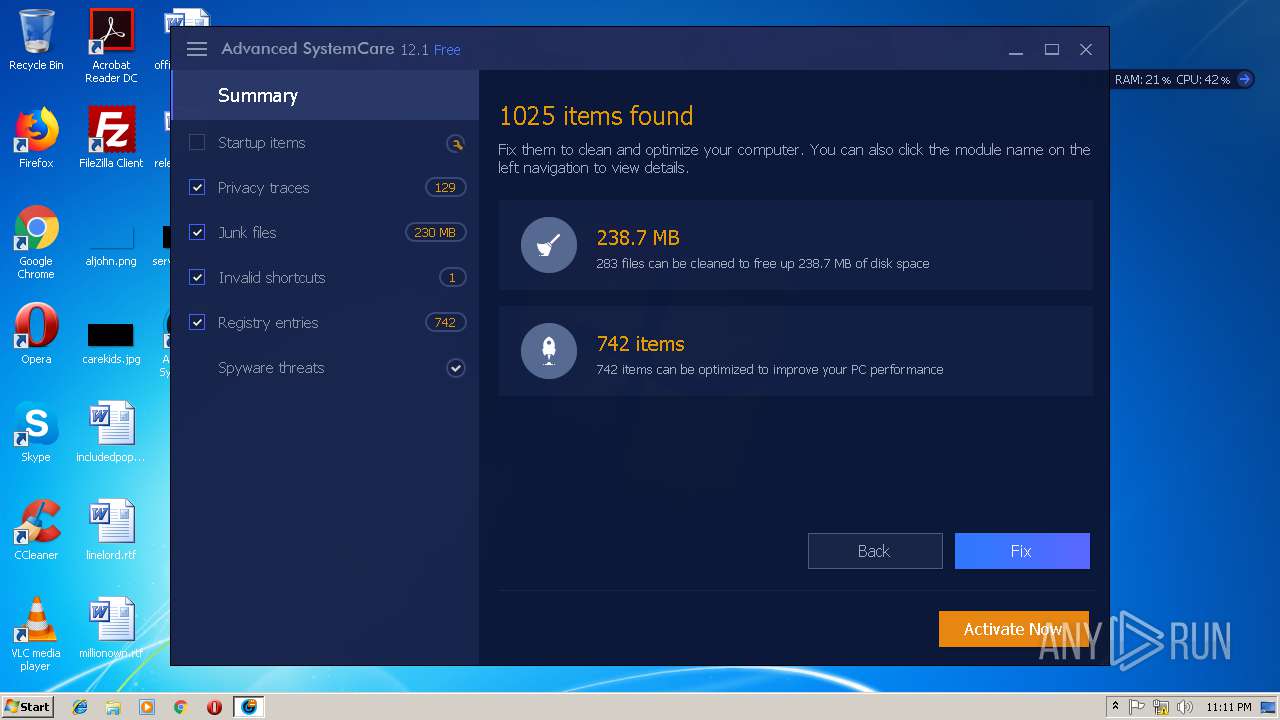The image size is (1280, 720).
Task: Click the 742 badge for Registry entries
Action: click(445, 322)
